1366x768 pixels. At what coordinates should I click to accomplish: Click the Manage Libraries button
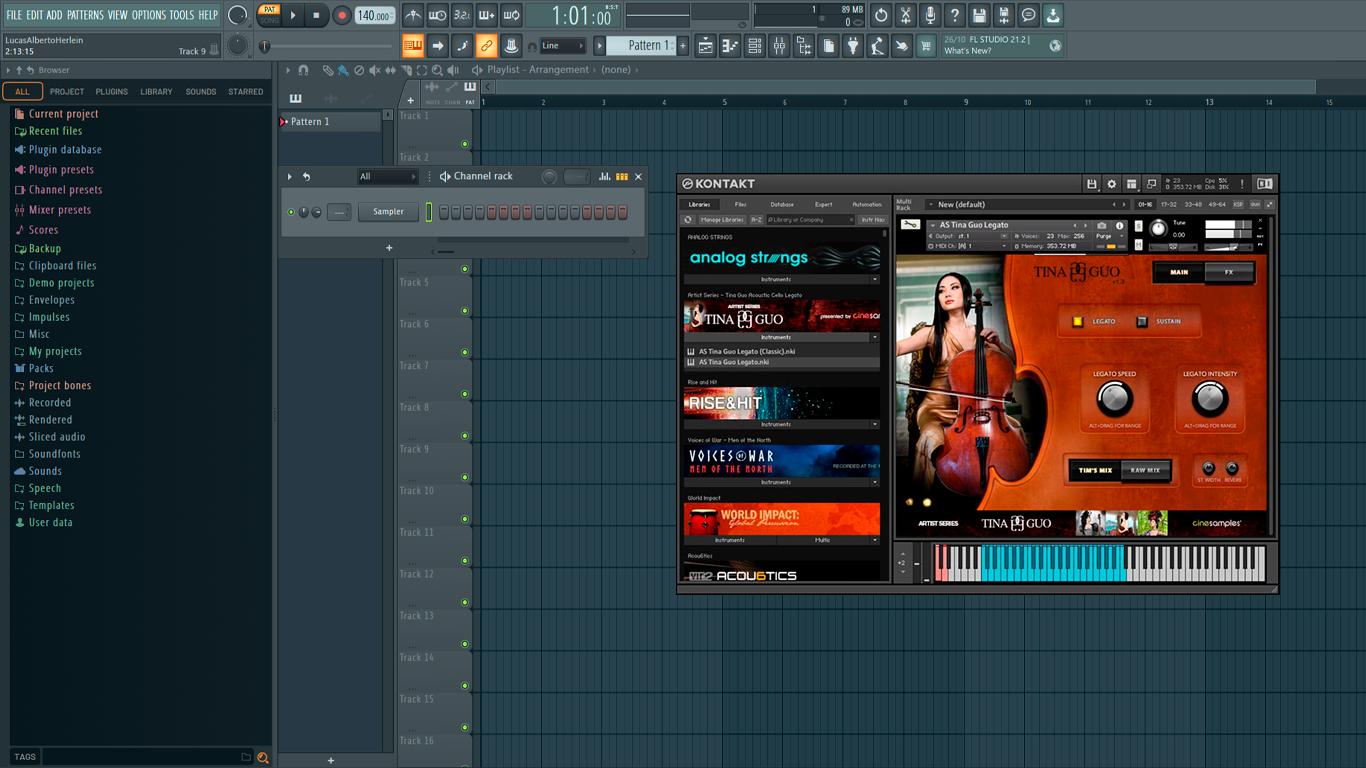722,220
